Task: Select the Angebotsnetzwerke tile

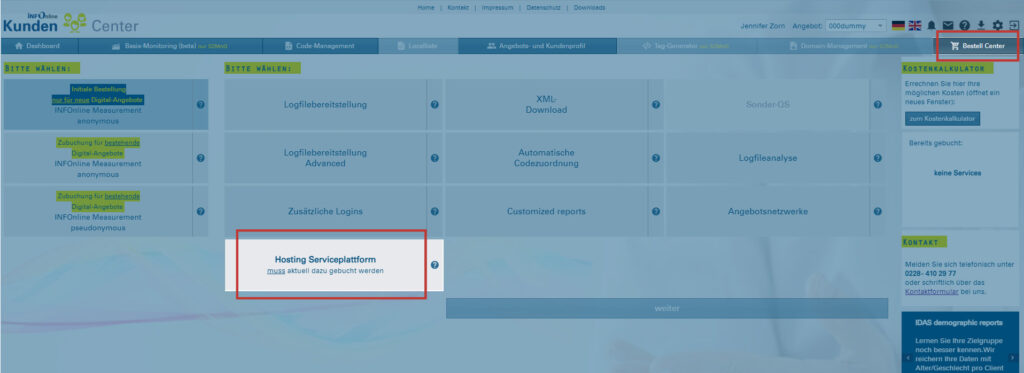Action: click(768, 212)
